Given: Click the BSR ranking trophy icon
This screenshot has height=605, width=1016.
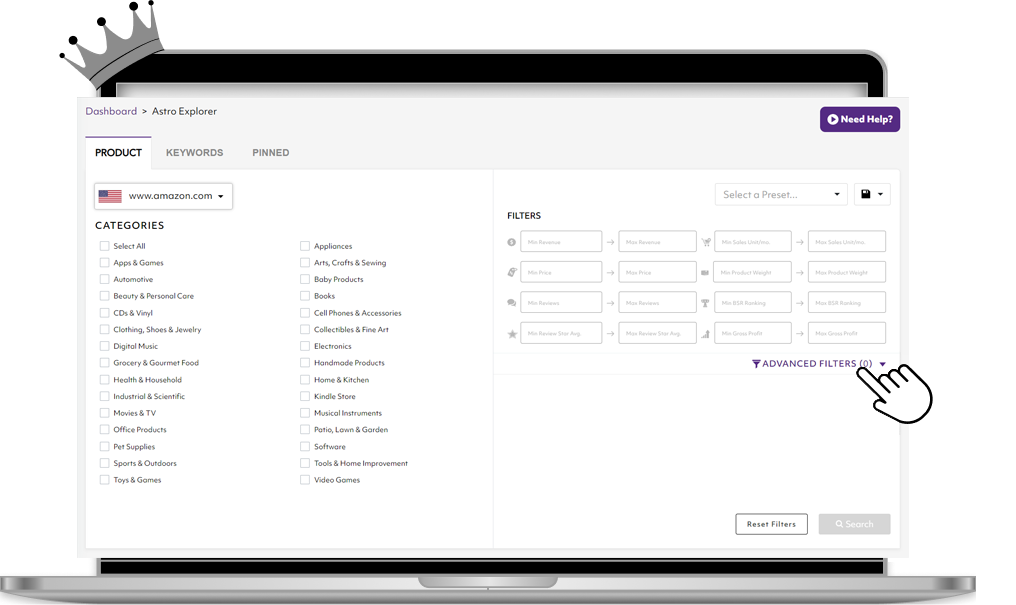Looking at the screenshot, I should coord(706,303).
